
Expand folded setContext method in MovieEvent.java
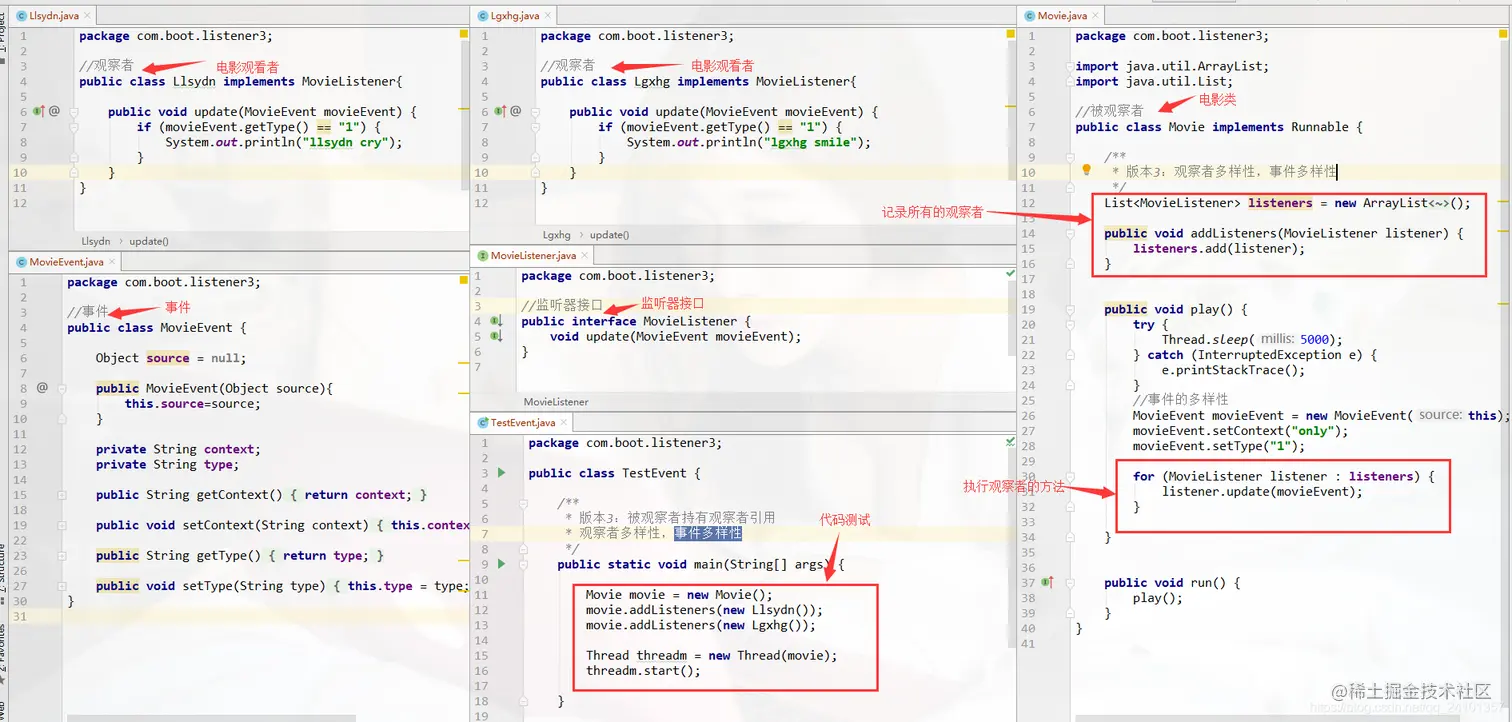point(62,525)
